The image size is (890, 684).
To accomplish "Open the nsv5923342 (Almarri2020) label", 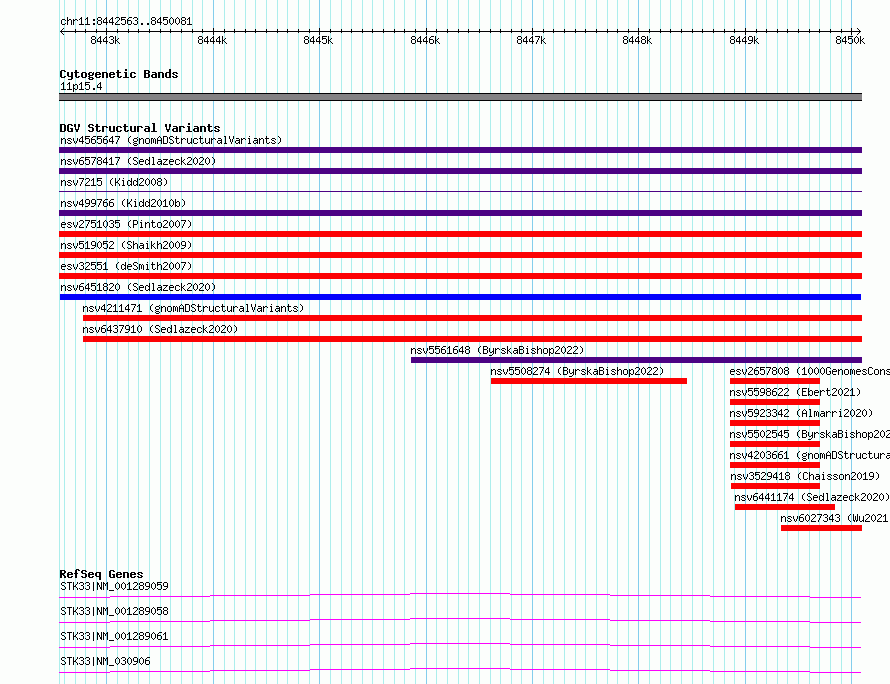I will click(x=801, y=413).
